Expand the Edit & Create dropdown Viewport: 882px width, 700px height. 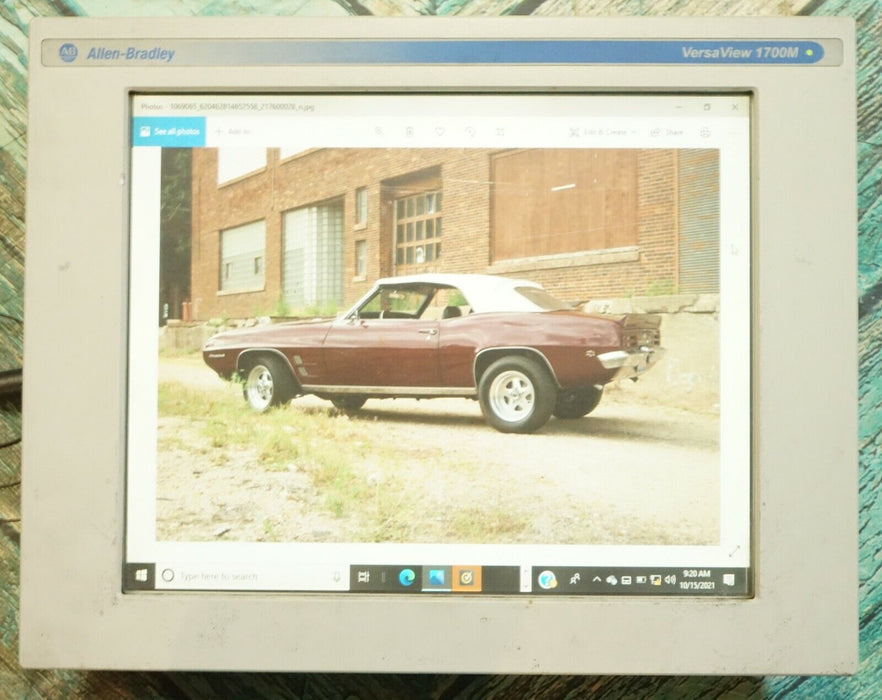[x=602, y=132]
